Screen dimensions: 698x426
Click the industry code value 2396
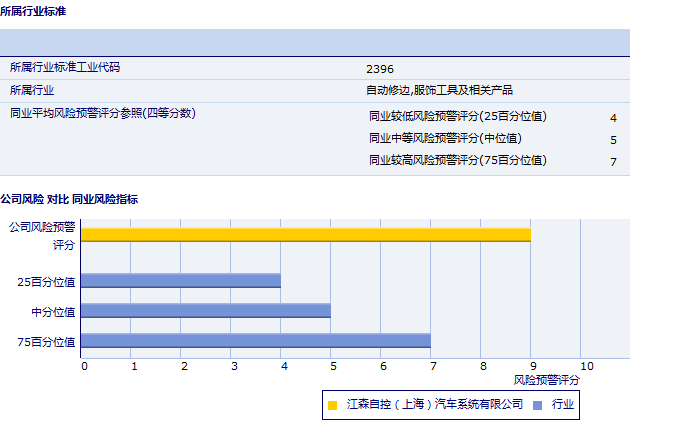tap(380, 69)
